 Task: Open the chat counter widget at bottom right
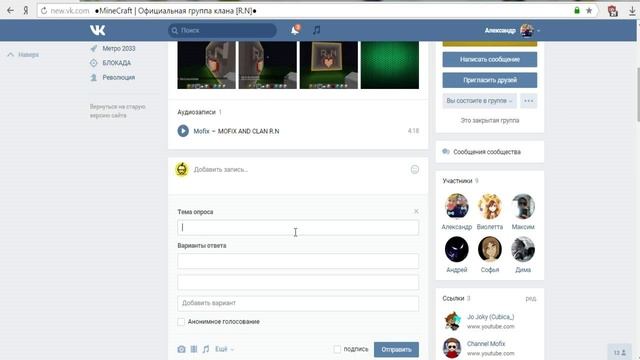pos(620,352)
